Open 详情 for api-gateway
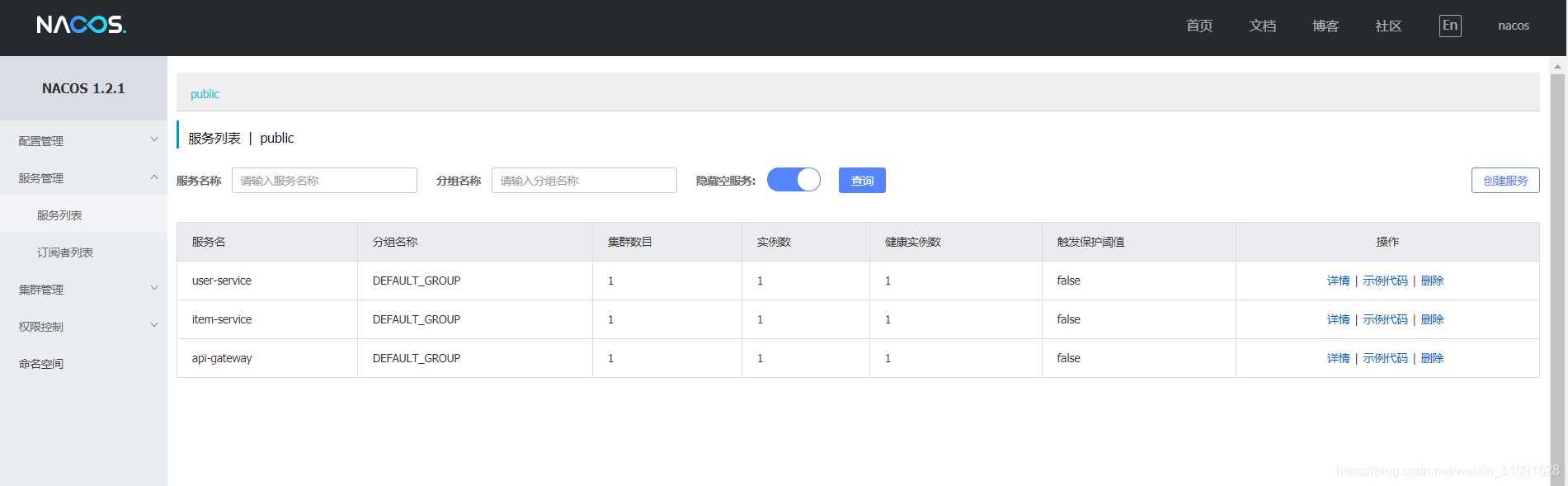This screenshot has height=486, width=1568. point(1338,358)
